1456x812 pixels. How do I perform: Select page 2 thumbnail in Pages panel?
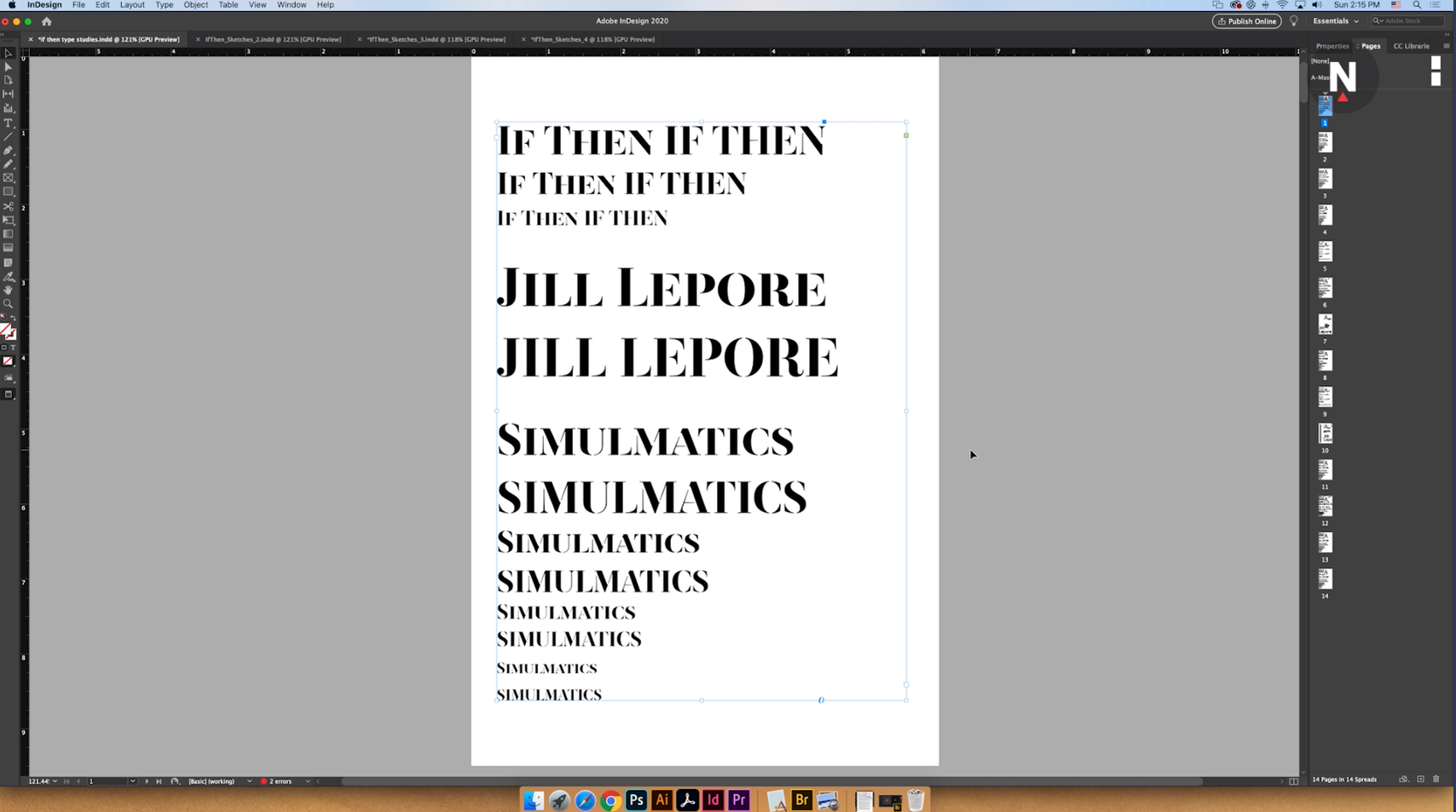(1325, 141)
